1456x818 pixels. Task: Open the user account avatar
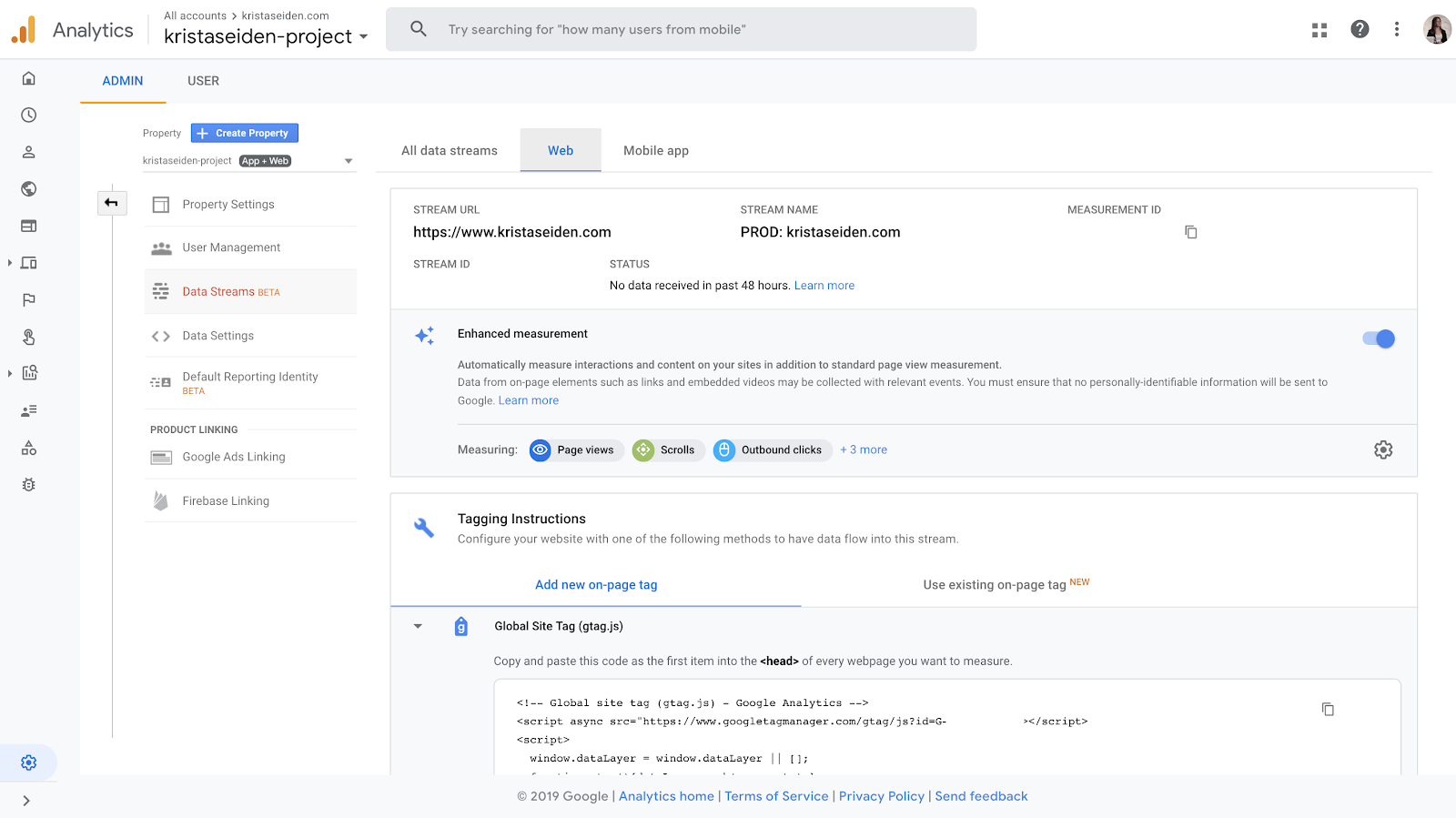[1437, 29]
